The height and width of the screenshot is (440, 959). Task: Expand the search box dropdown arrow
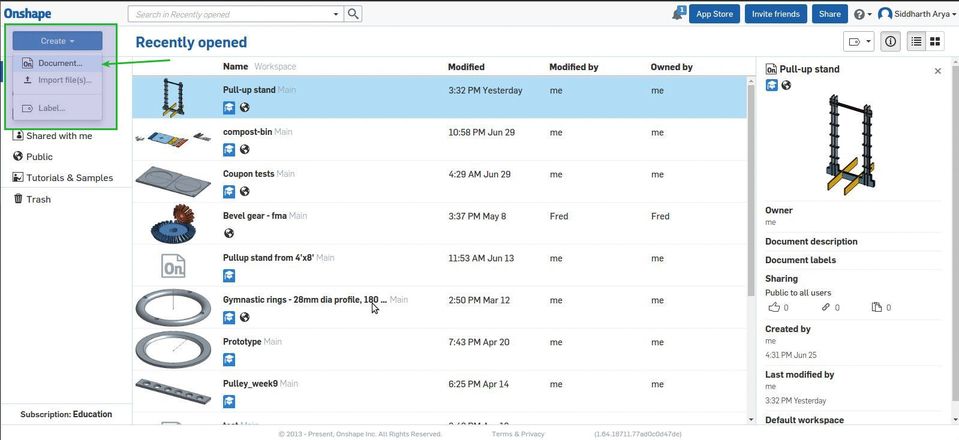click(x=336, y=13)
